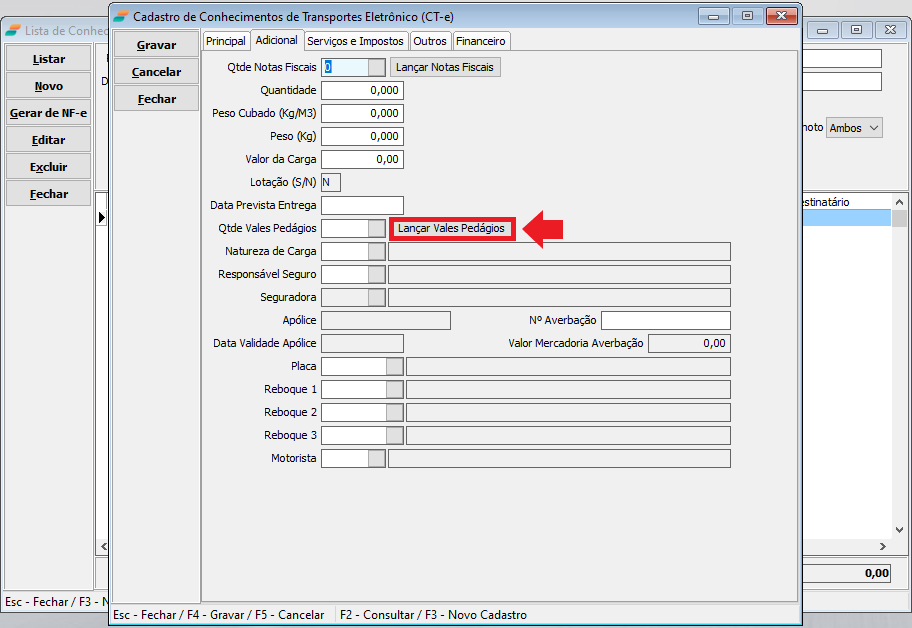Focus the Data Prevista Entrega field
The image size is (912, 628).
point(362,205)
